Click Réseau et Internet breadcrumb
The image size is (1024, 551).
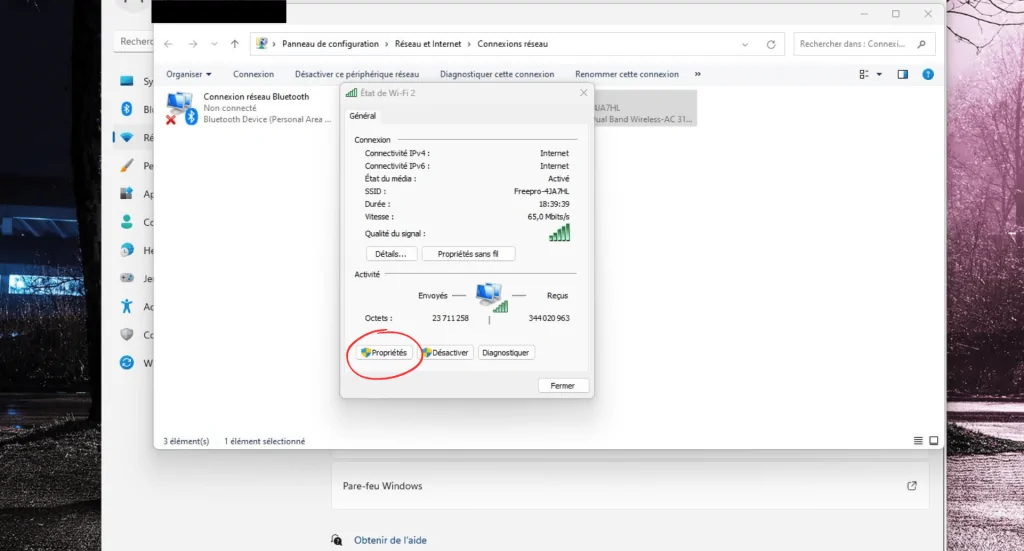(428, 44)
